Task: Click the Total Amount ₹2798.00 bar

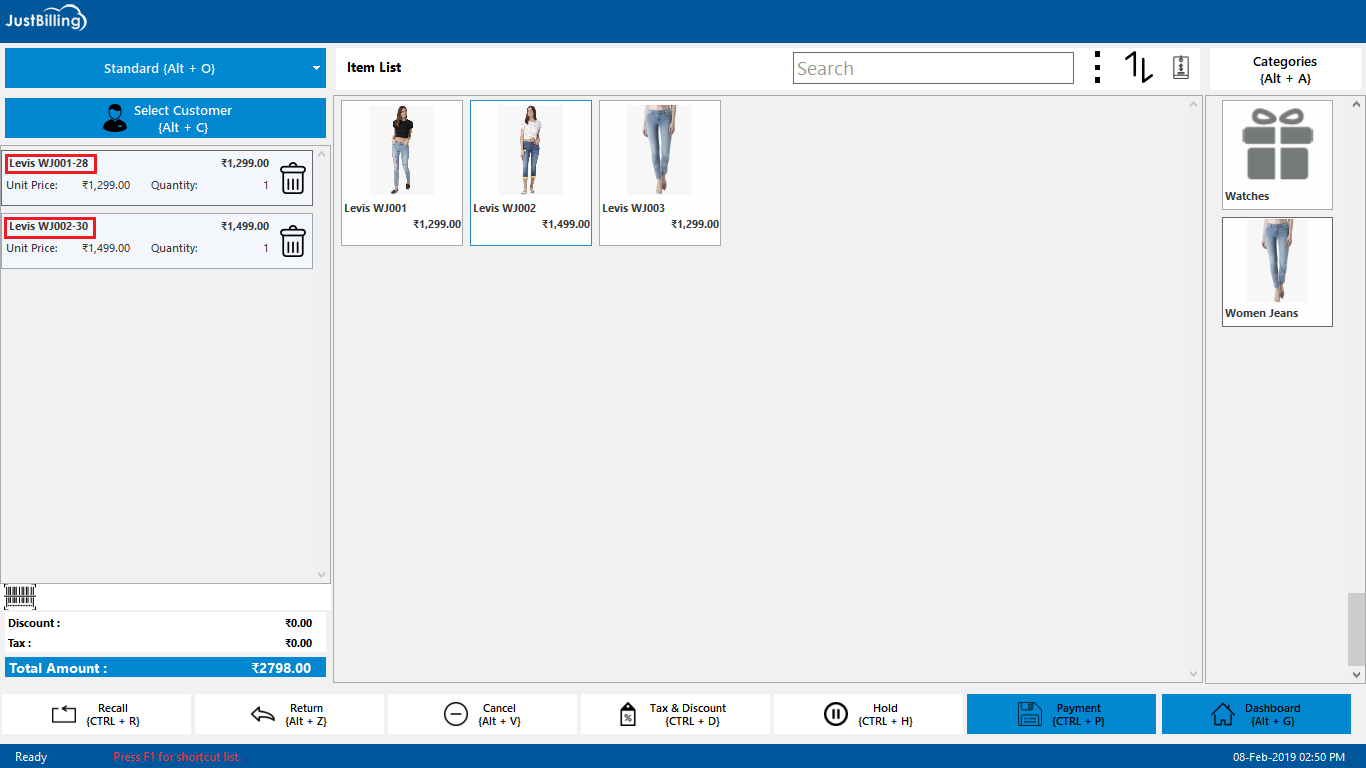Action: [x=165, y=668]
